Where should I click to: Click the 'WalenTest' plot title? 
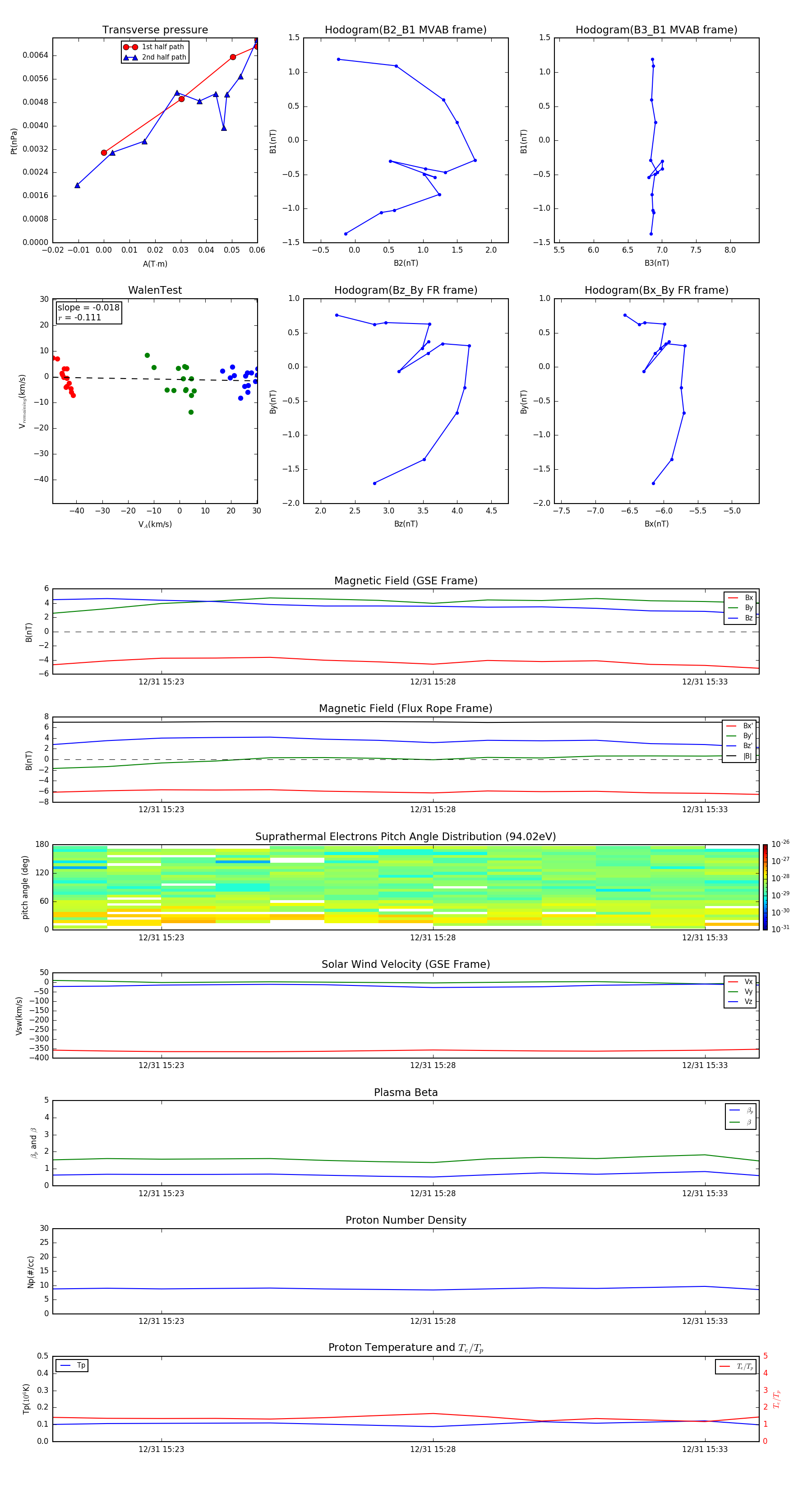click(x=155, y=290)
